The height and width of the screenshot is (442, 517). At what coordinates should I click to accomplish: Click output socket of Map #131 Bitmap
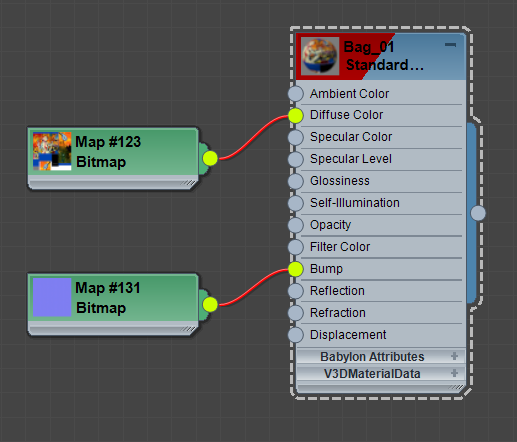[x=210, y=304]
